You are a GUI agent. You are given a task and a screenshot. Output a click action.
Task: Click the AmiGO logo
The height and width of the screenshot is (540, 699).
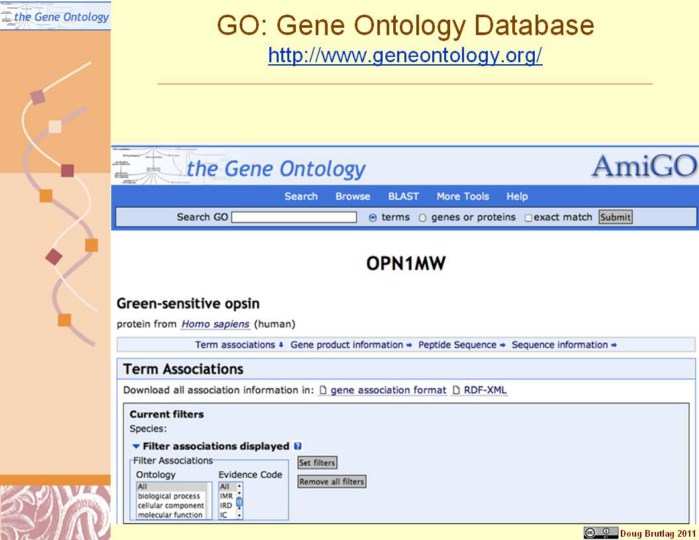643,167
